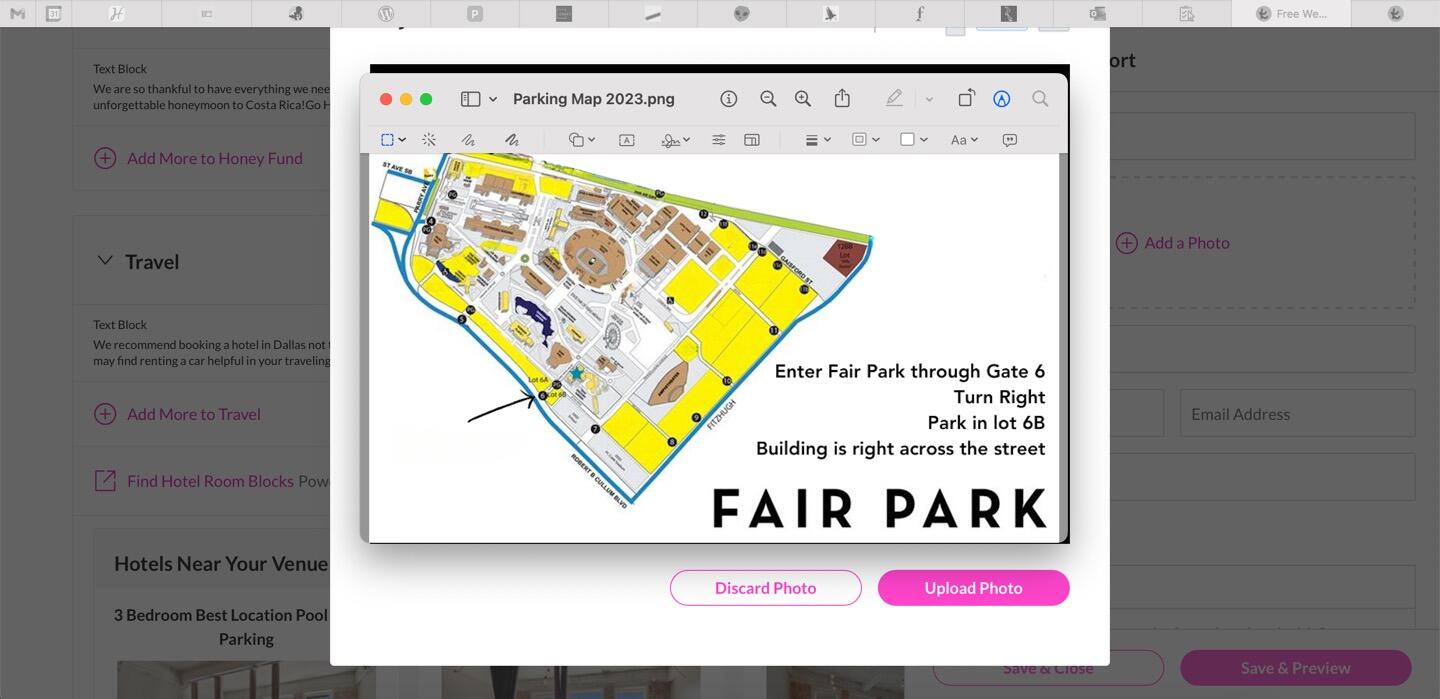The height and width of the screenshot is (699, 1440).
Task: Pick the Sketch markup tool
Action: [468, 140]
